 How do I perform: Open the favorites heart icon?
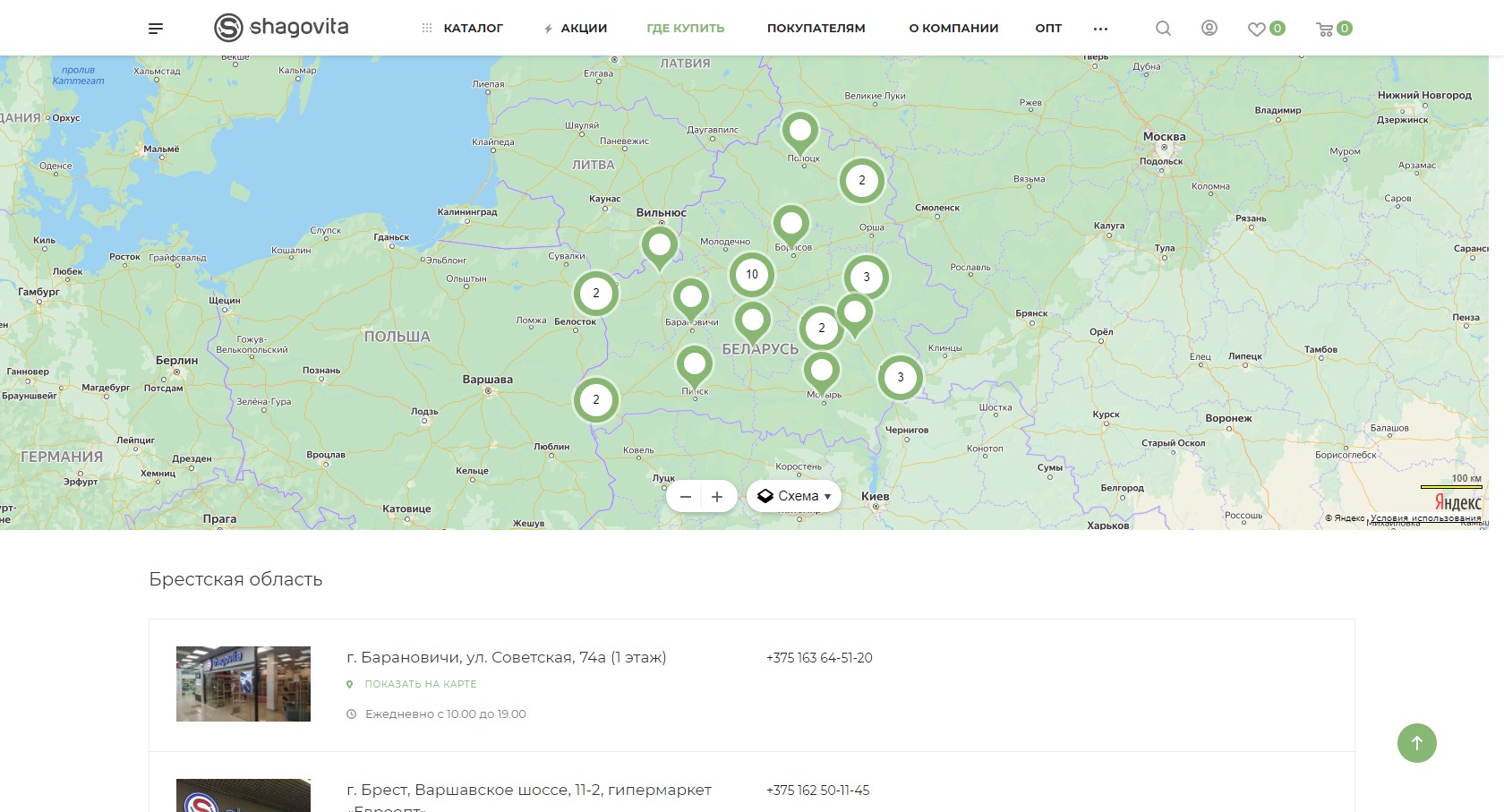pyautogui.click(x=1257, y=29)
